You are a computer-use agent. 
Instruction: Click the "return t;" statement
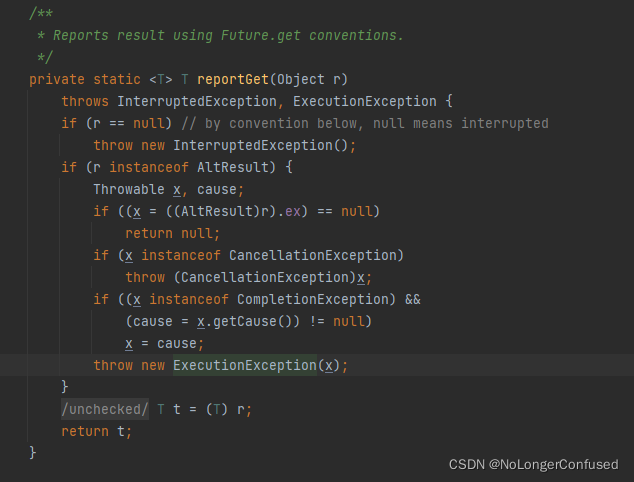(x=96, y=431)
